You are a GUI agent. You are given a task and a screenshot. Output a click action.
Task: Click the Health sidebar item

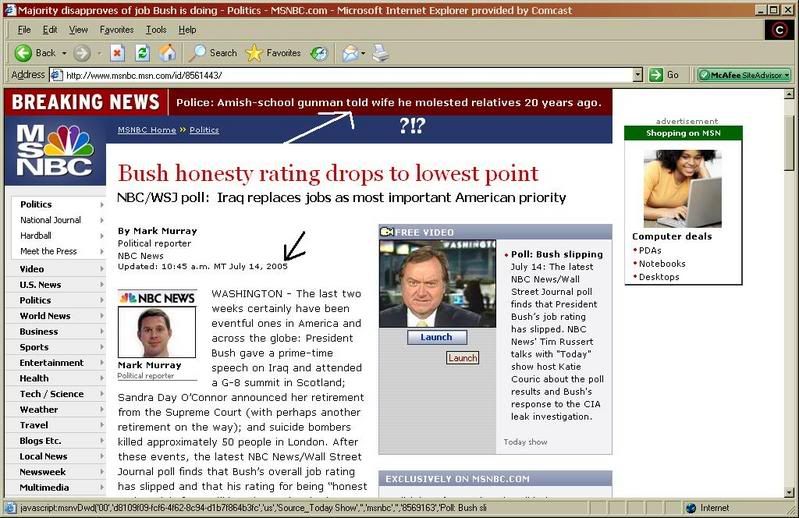(x=34, y=378)
